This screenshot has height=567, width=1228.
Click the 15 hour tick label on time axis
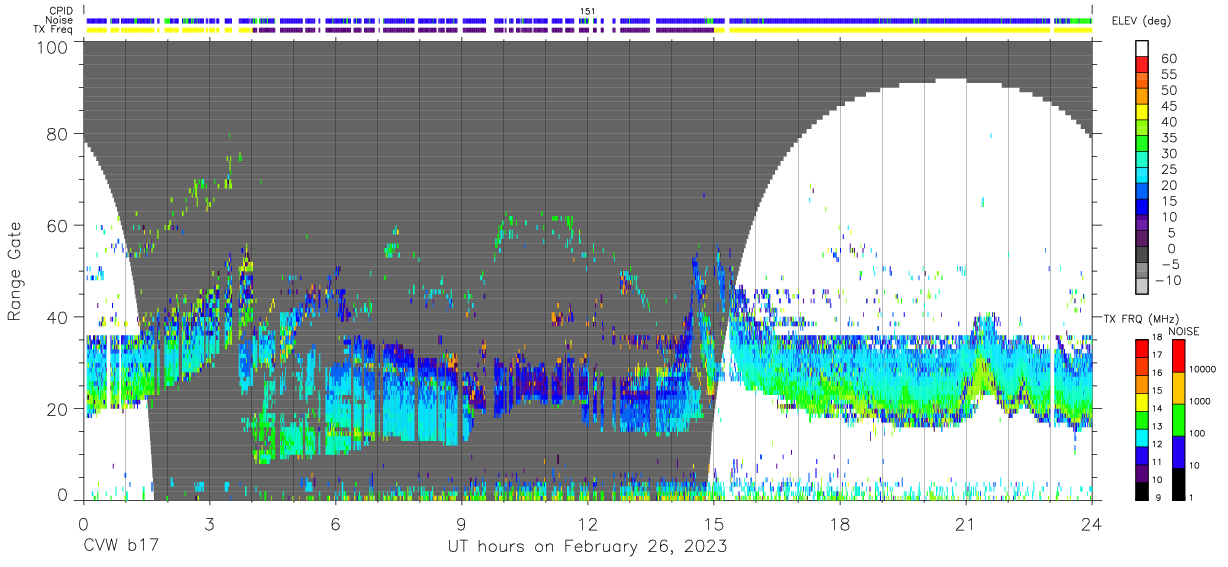pos(713,523)
